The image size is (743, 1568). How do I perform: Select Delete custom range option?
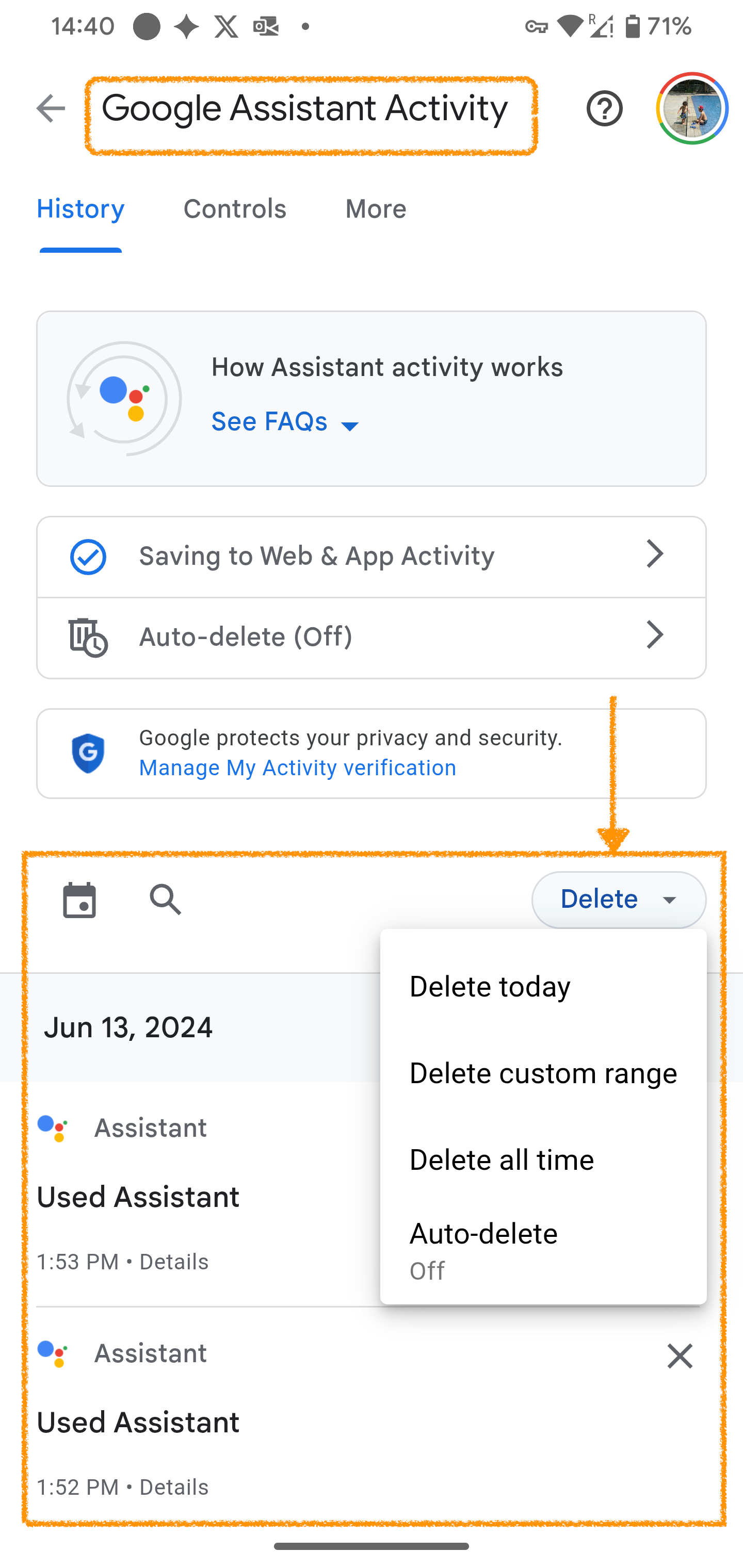(x=543, y=1073)
